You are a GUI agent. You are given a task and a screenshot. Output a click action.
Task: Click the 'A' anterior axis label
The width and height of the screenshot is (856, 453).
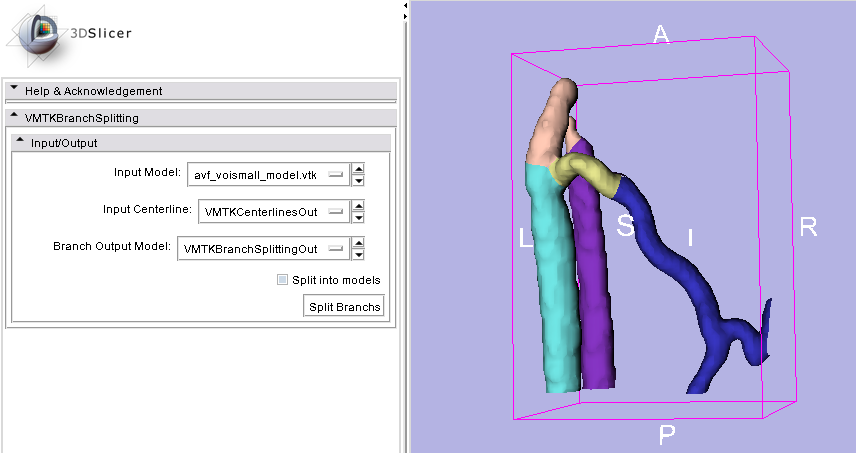pyautogui.click(x=661, y=34)
